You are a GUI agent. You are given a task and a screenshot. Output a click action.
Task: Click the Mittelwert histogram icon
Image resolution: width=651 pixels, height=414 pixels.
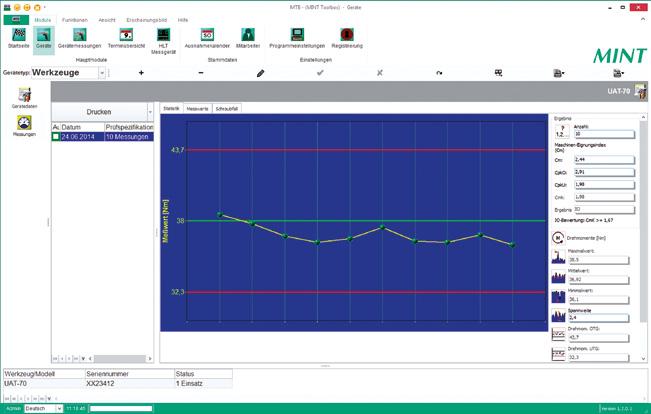pyautogui.click(x=558, y=277)
